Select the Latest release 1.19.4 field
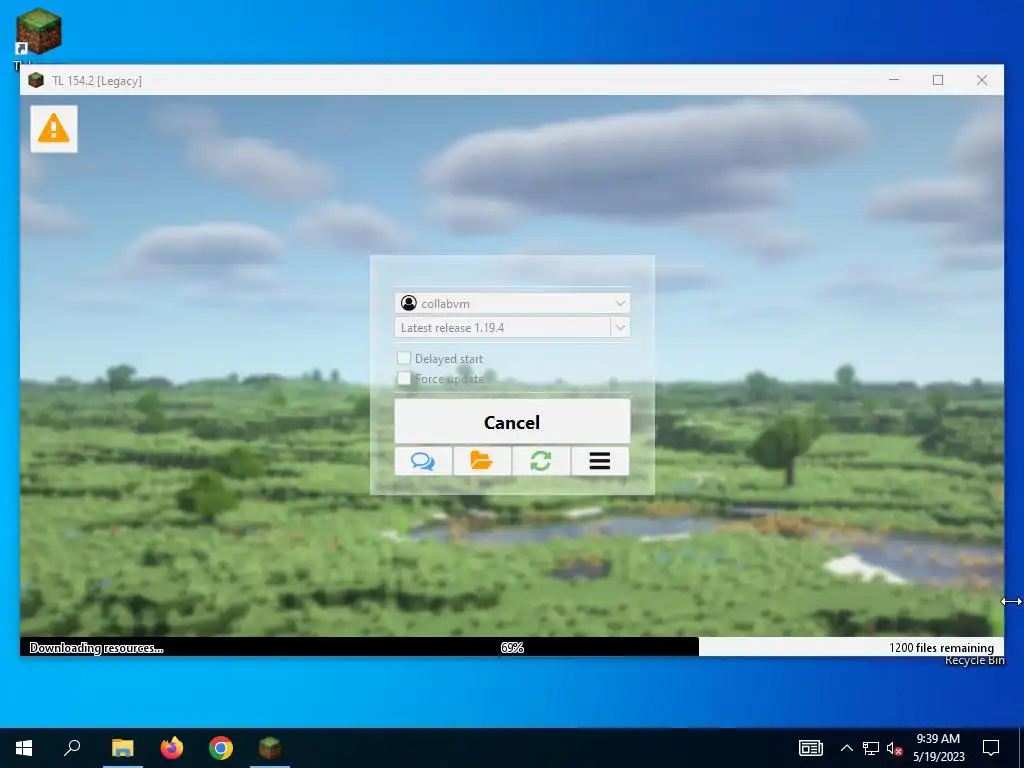Viewport: 1024px width, 768px height. point(503,327)
